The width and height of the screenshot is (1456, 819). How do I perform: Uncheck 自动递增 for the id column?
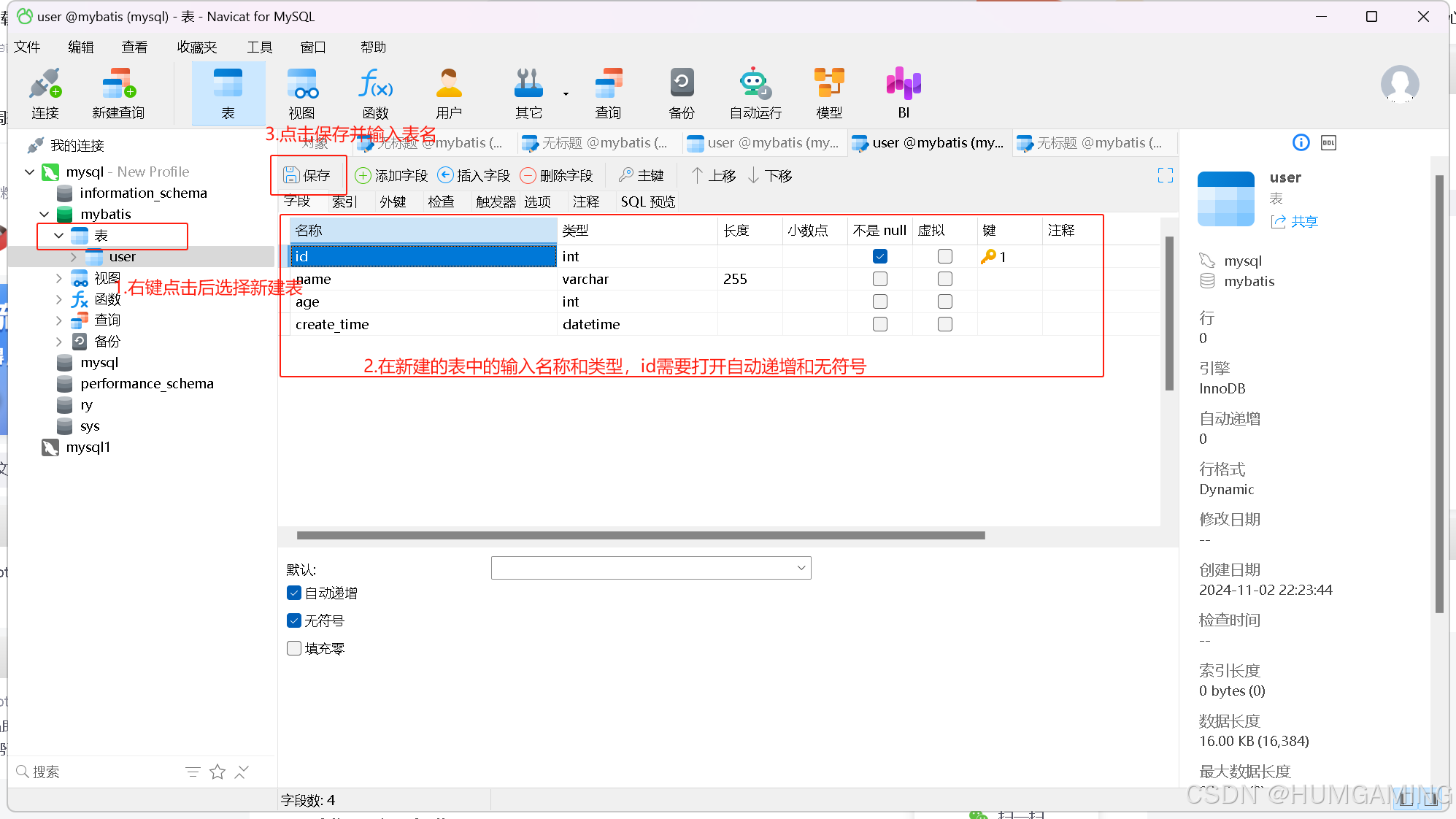pos(294,593)
